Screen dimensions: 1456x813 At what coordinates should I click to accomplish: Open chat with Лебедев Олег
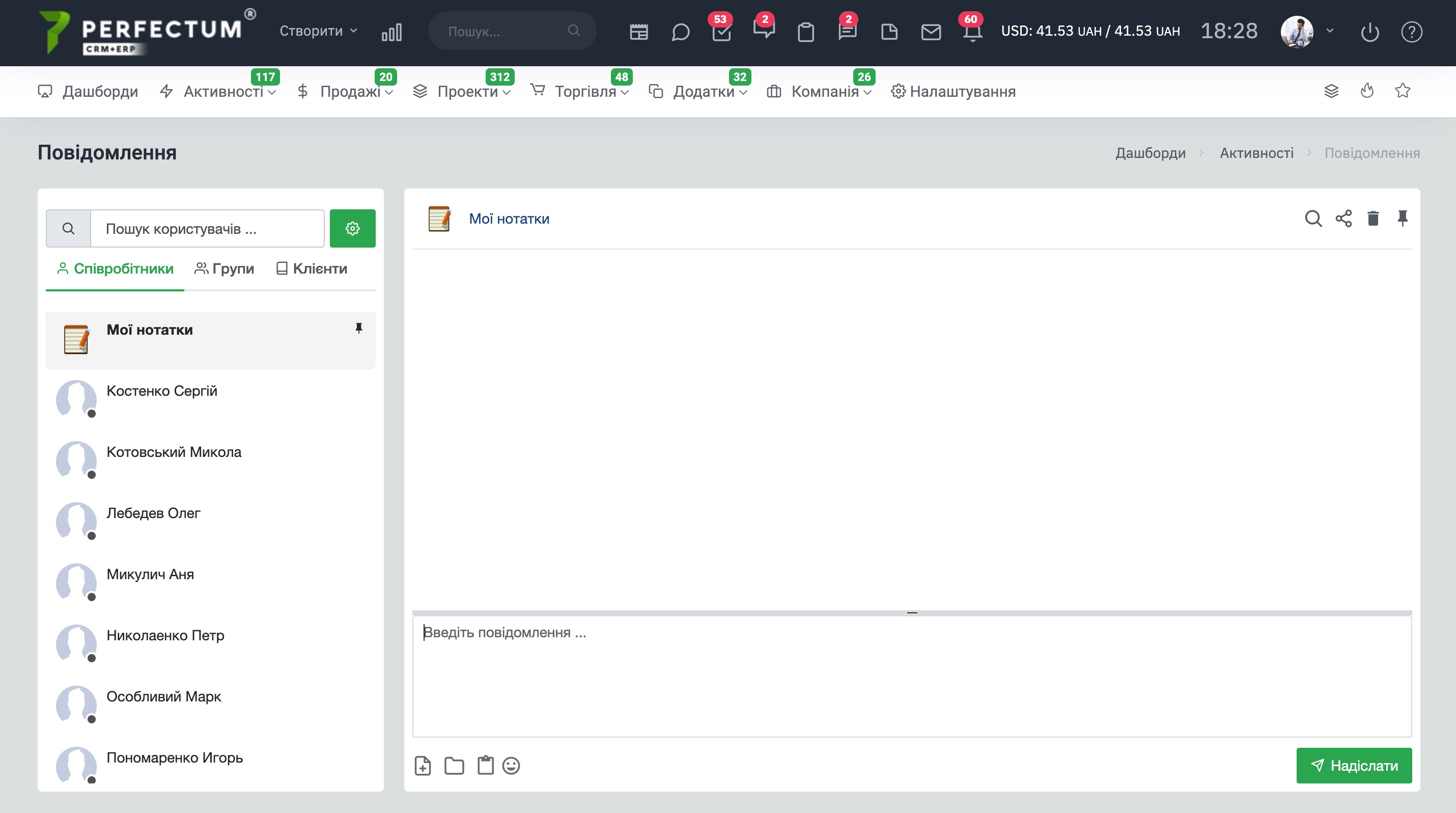coord(211,522)
